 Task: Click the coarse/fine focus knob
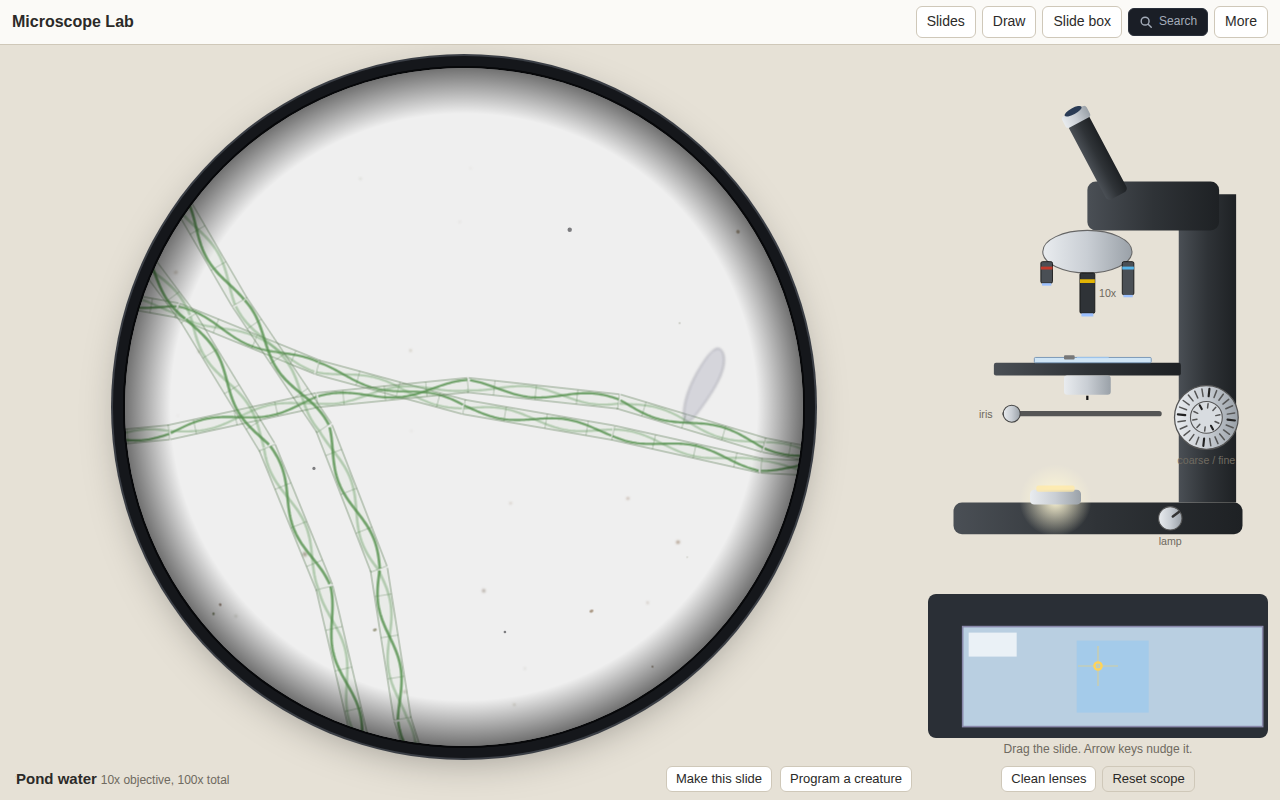pos(1206,417)
